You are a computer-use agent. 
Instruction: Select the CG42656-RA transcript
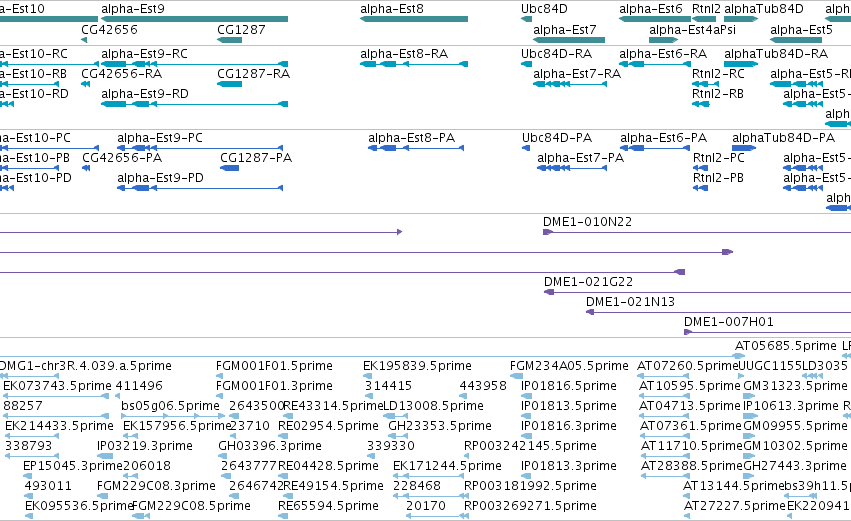coord(85,84)
